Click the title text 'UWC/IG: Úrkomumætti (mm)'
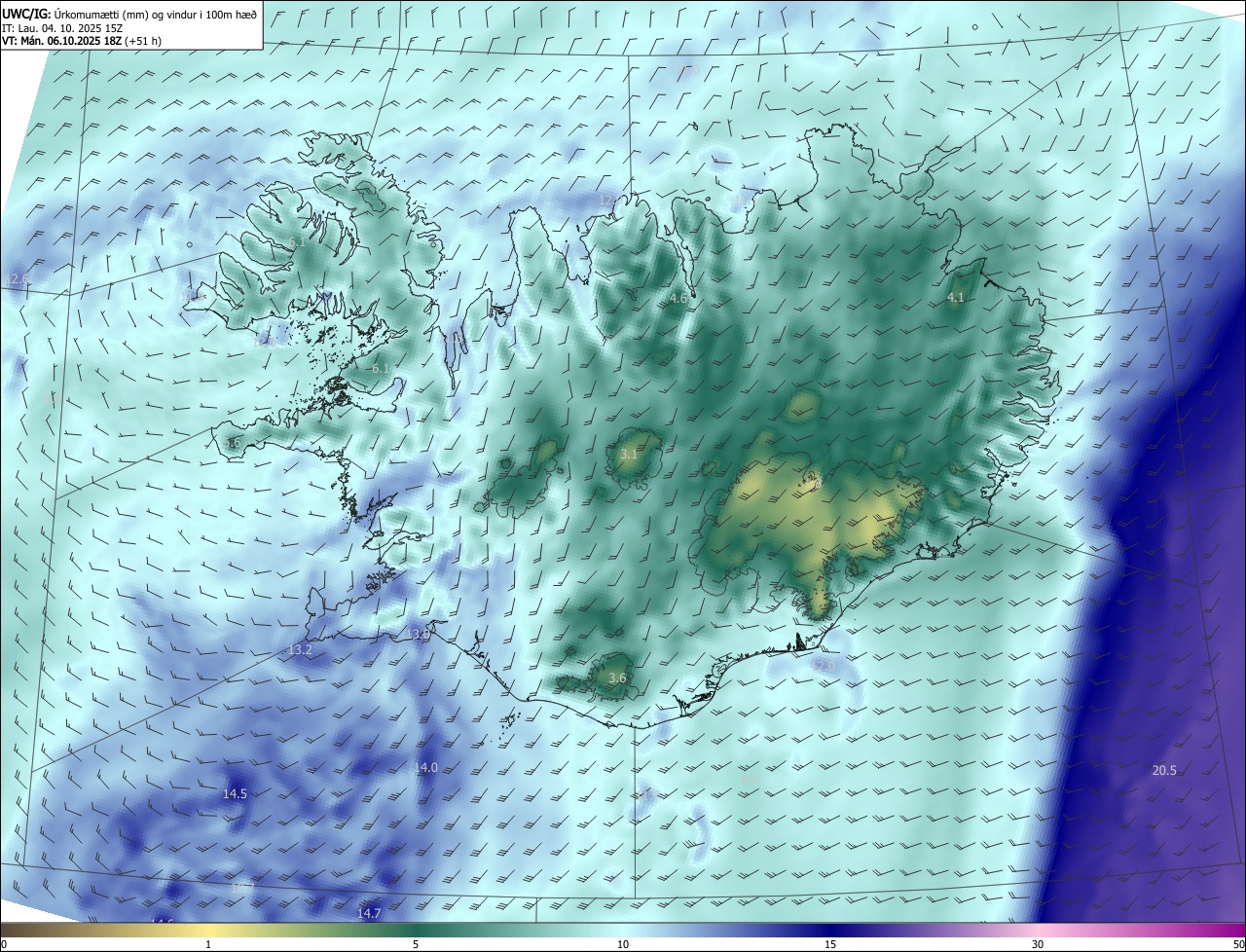Screen dimensions: 1246x952 pyautogui.click(x=76, y=15)
